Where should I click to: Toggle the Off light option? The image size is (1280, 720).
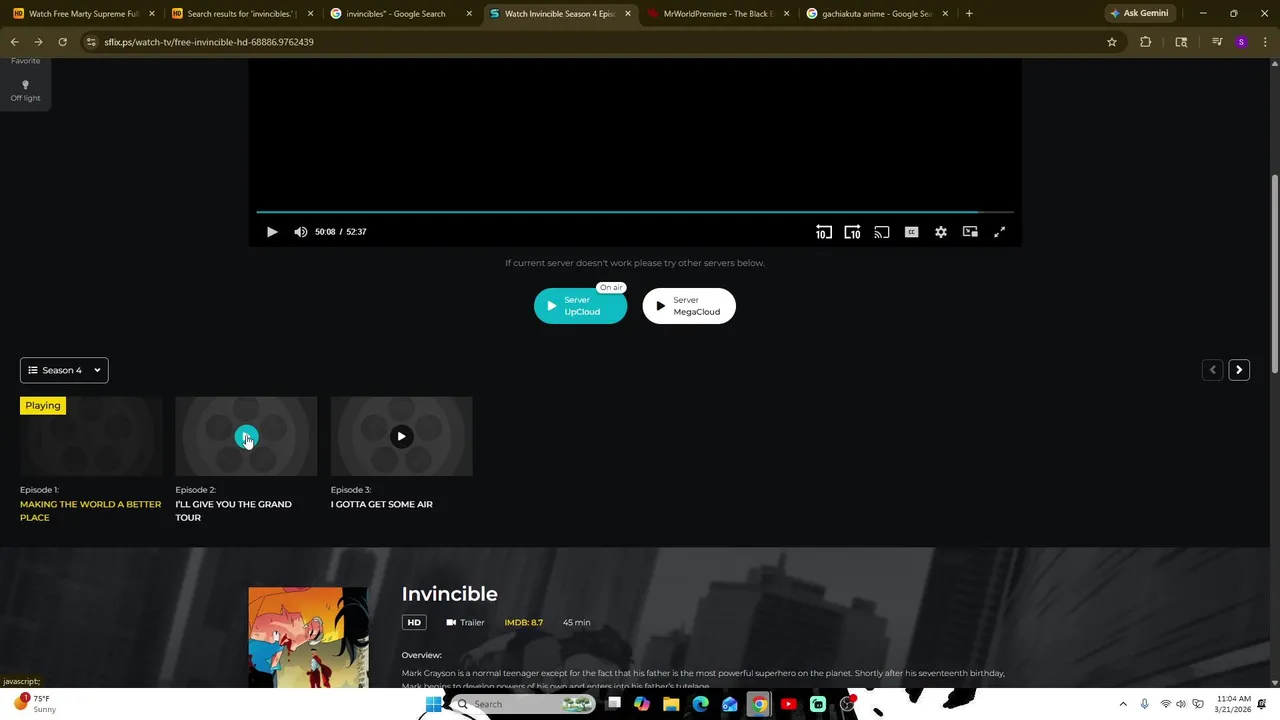[25, 91]
